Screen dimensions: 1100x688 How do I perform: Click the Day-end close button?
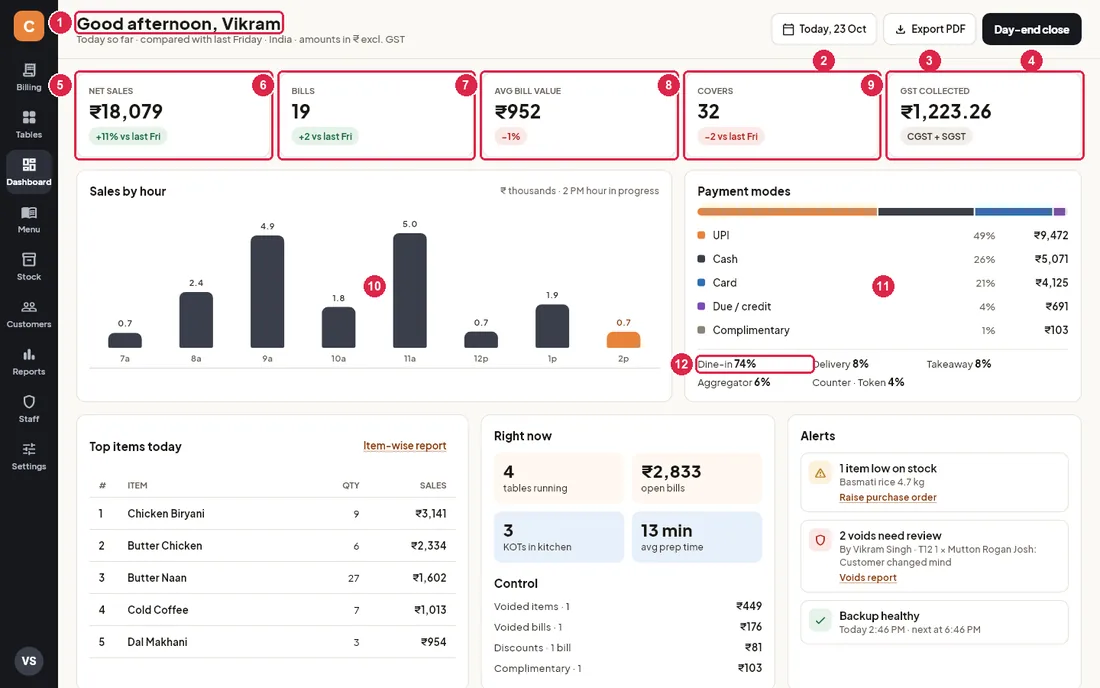click(x=1031, y=29)
